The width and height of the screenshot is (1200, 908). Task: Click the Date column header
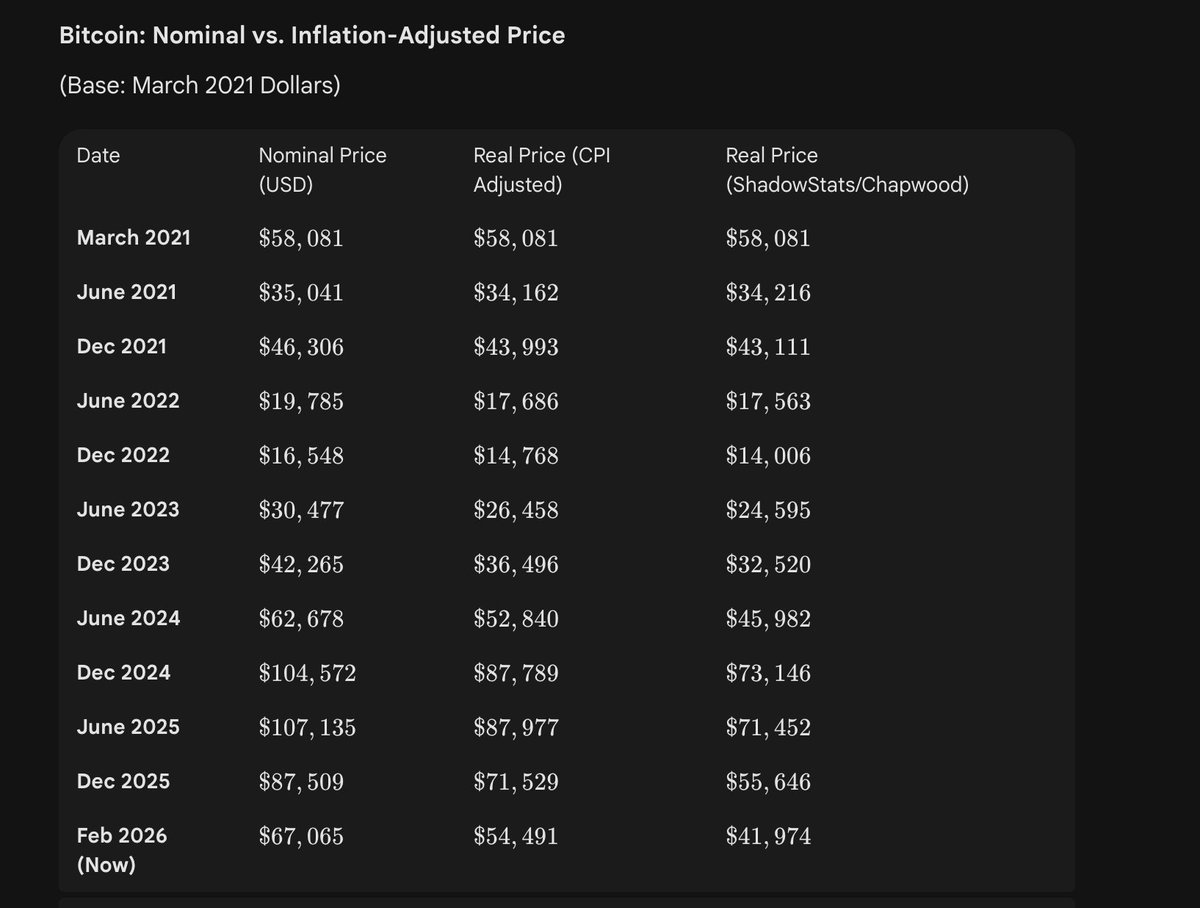pos(98,156)
